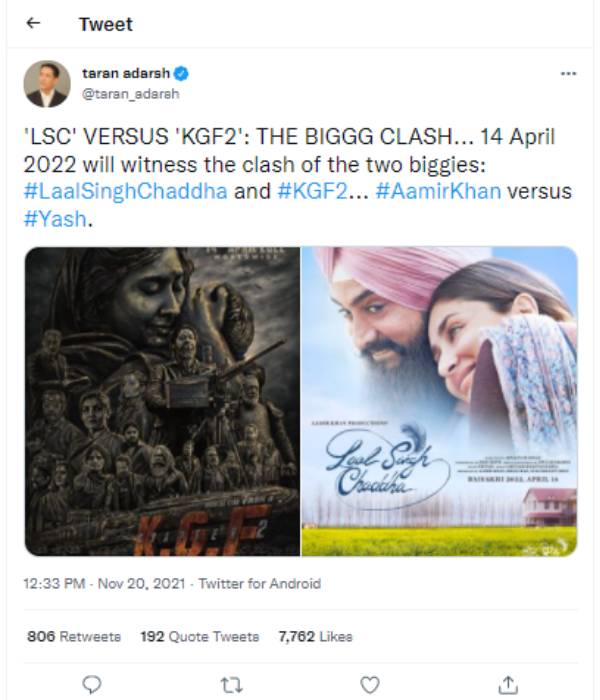Open share options with upload icon

pos(508,685)
